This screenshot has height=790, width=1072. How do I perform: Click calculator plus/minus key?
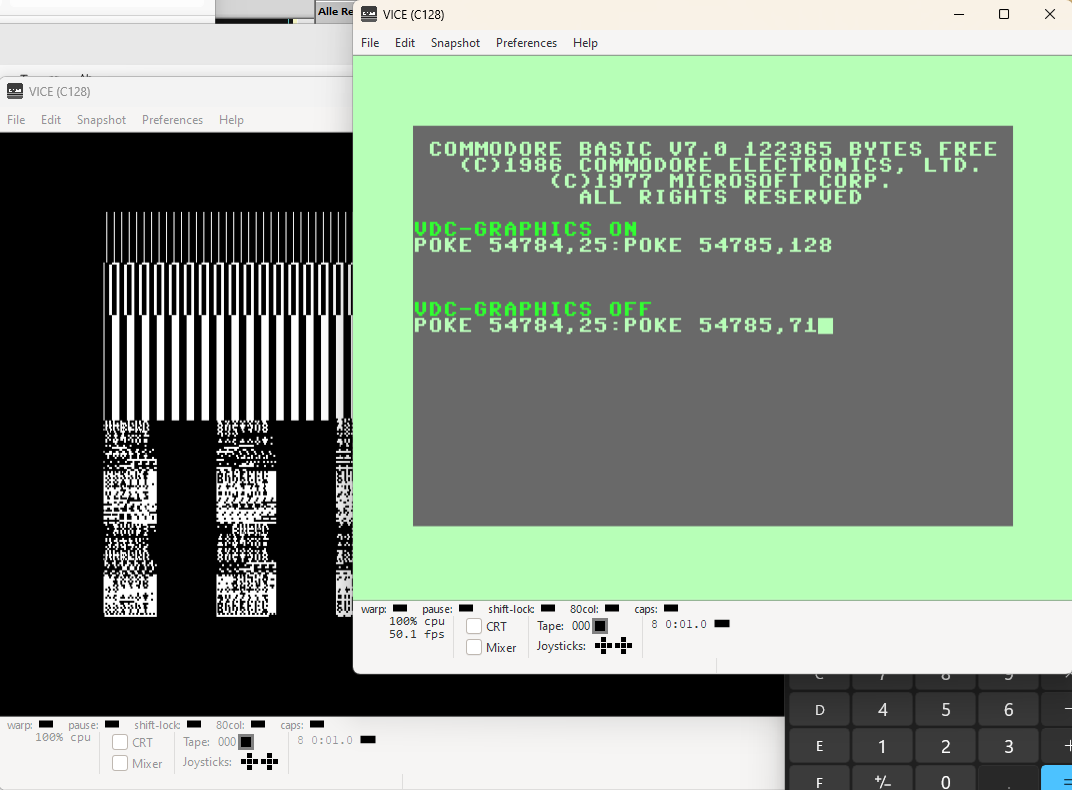pyautogui.click(x=883, y=781)
